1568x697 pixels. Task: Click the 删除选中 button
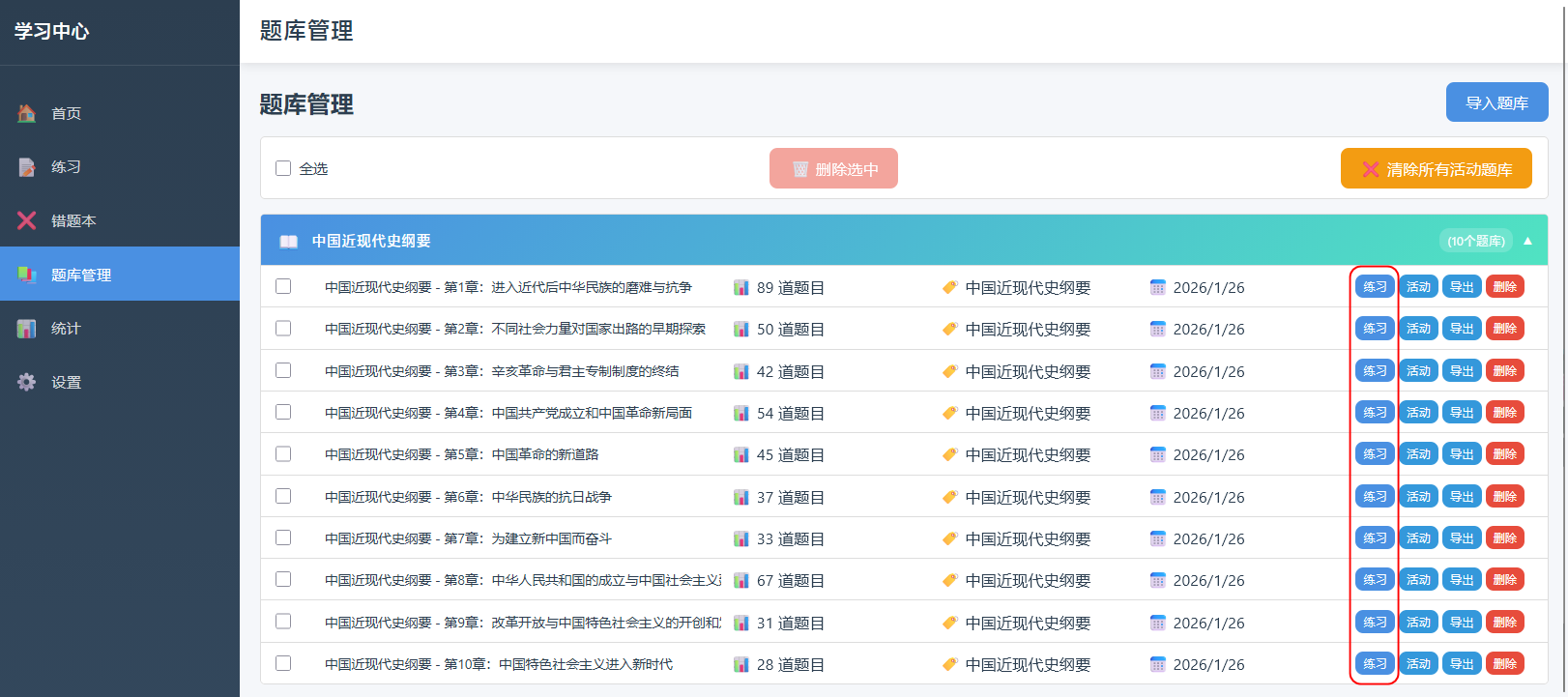[833, 168]
